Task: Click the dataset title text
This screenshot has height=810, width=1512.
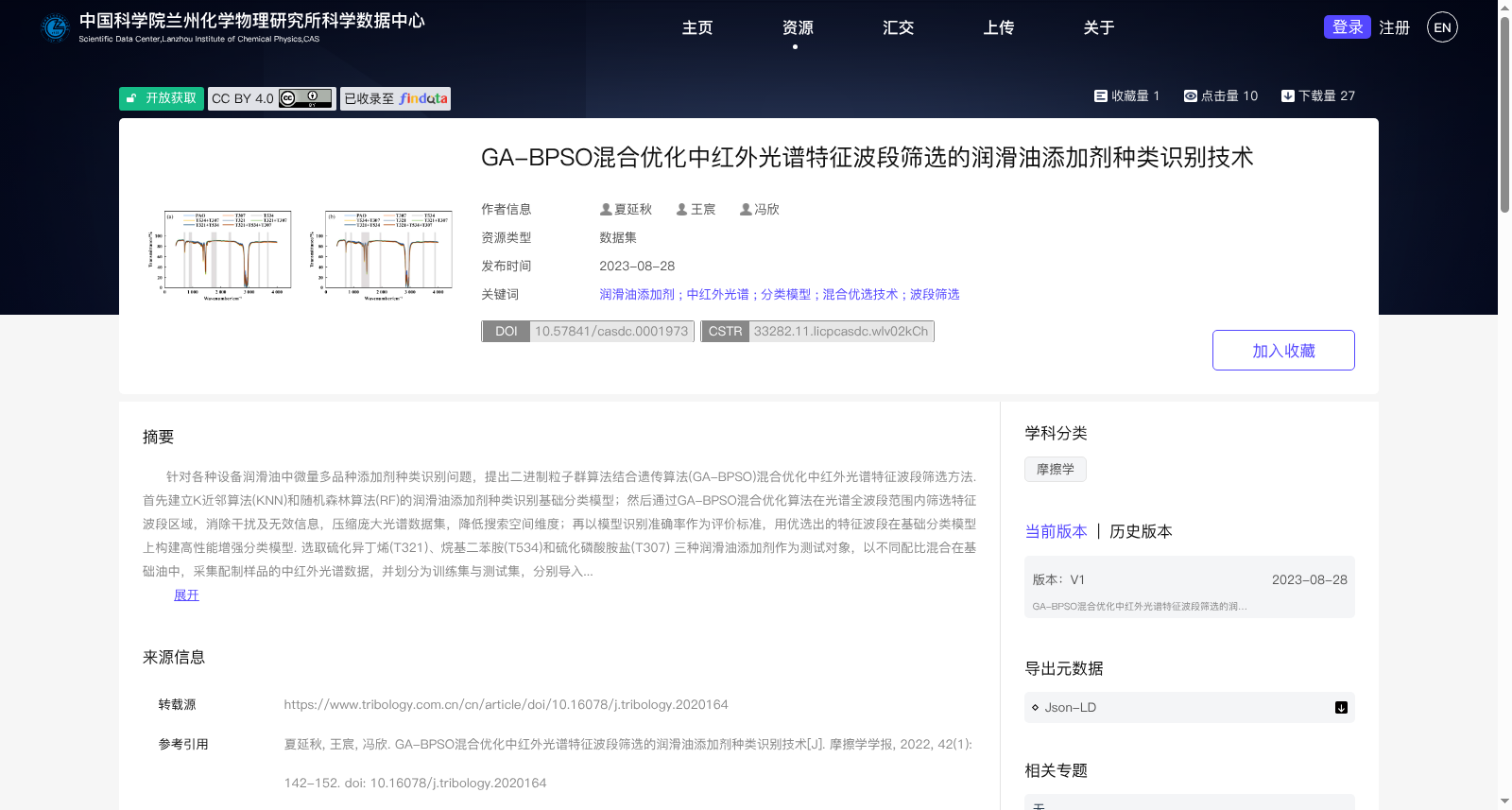Action: click(x=867, y=157)
